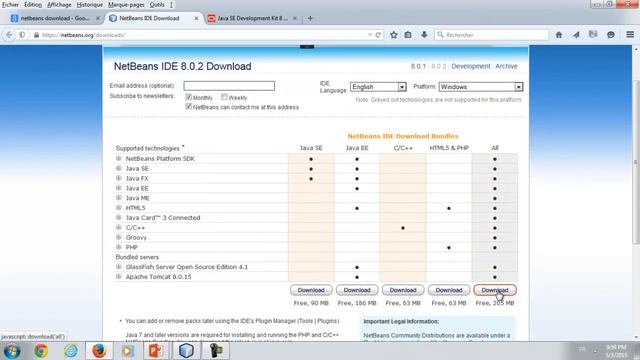This screenshot has height=360, width=640.
Task: Open the Édition menu
Action: pyautogui.click(x=33, y=4)
